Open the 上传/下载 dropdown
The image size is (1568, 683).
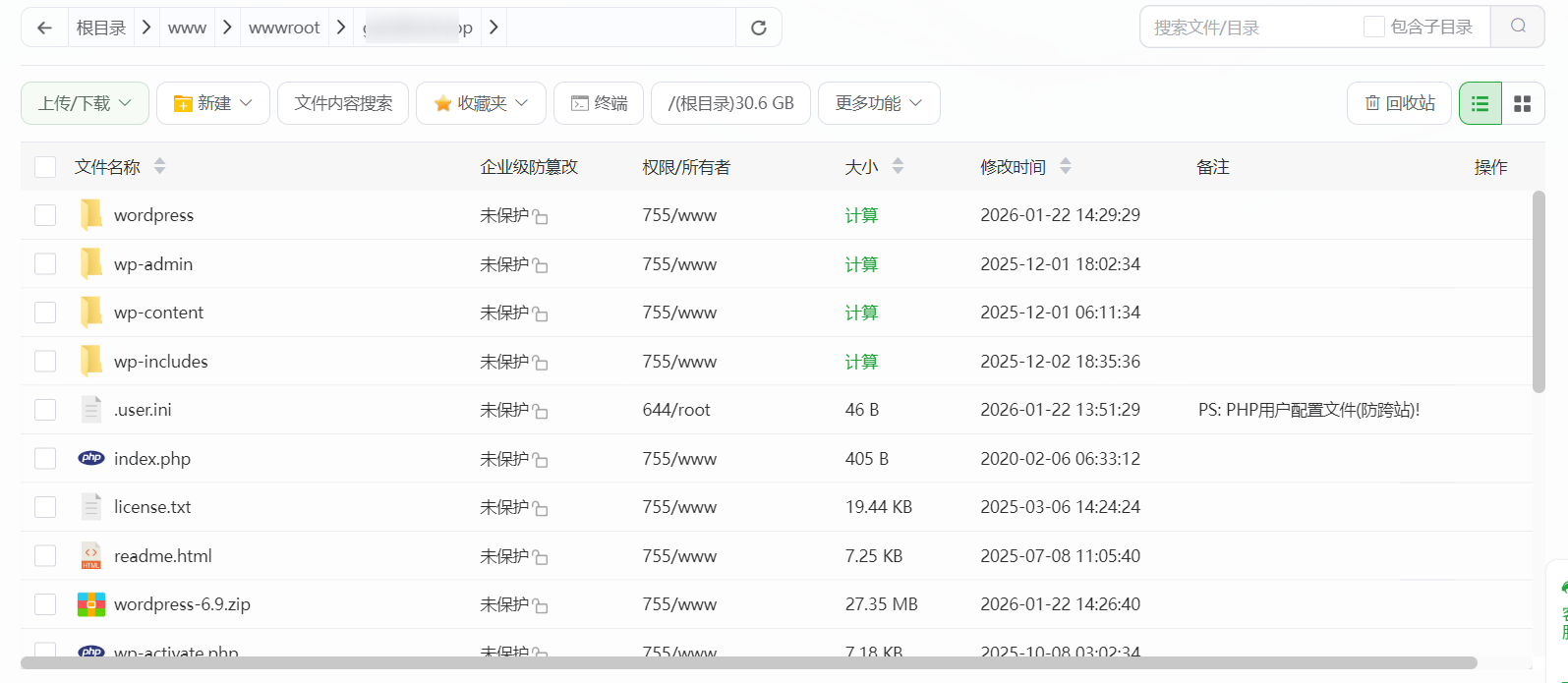85,103
